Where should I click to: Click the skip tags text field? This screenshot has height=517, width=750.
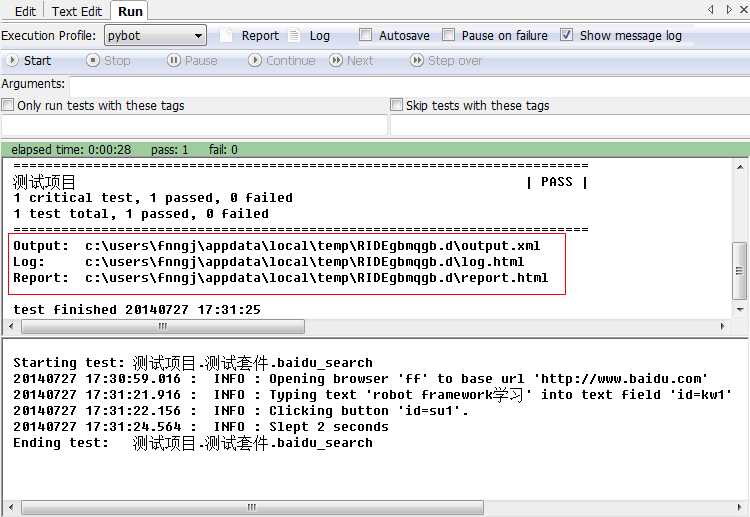pyautogui.click(x=570, y=126)
